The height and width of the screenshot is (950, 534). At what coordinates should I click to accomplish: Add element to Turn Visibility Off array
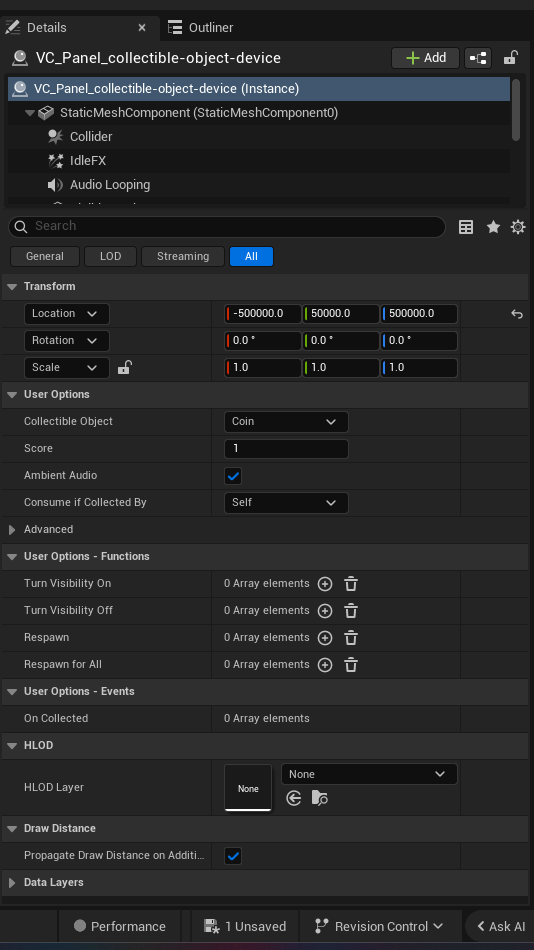pos(325,611)
